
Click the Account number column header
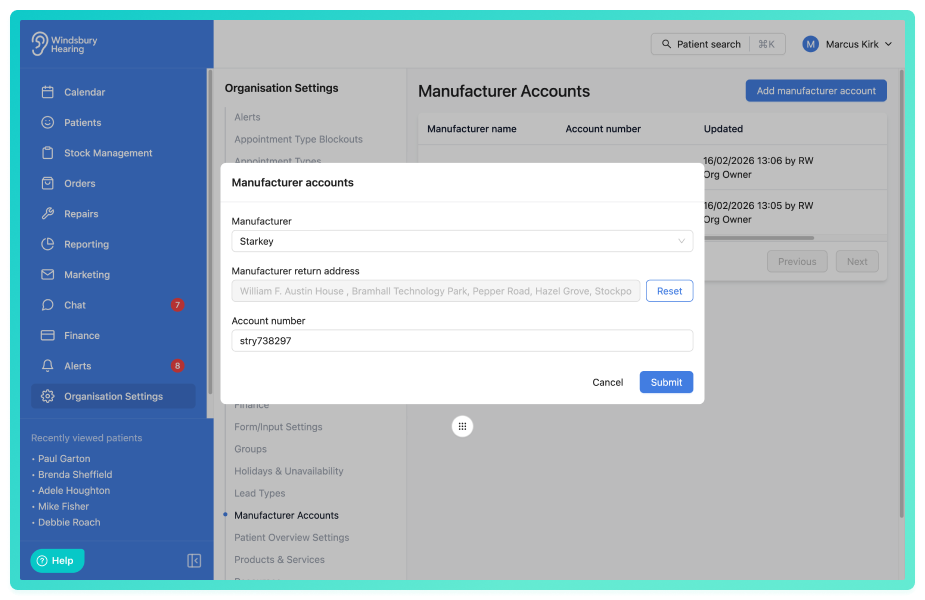(603, 129)
